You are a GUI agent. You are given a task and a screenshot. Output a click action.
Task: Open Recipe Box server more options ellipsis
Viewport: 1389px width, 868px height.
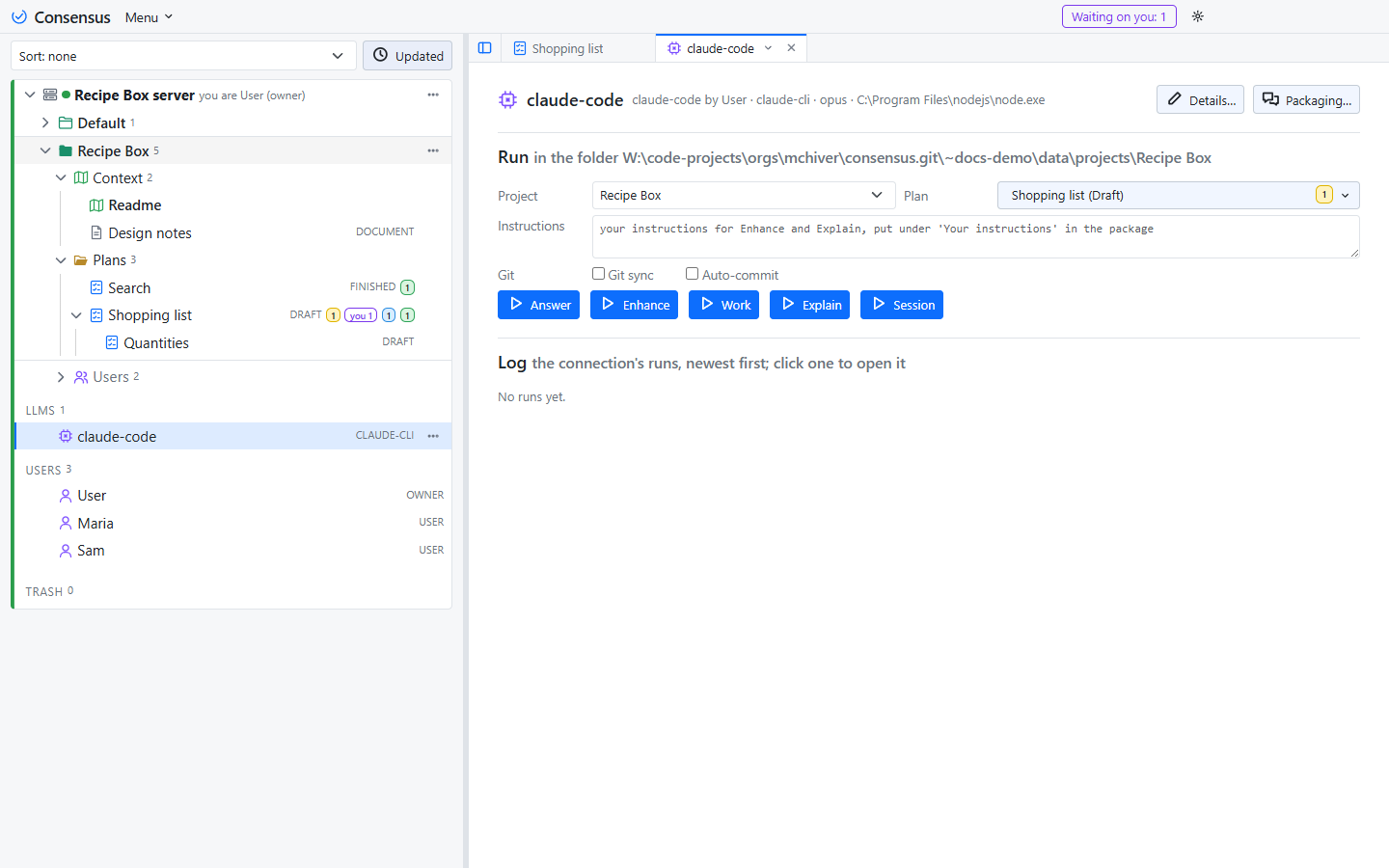[x=433, y=95]
